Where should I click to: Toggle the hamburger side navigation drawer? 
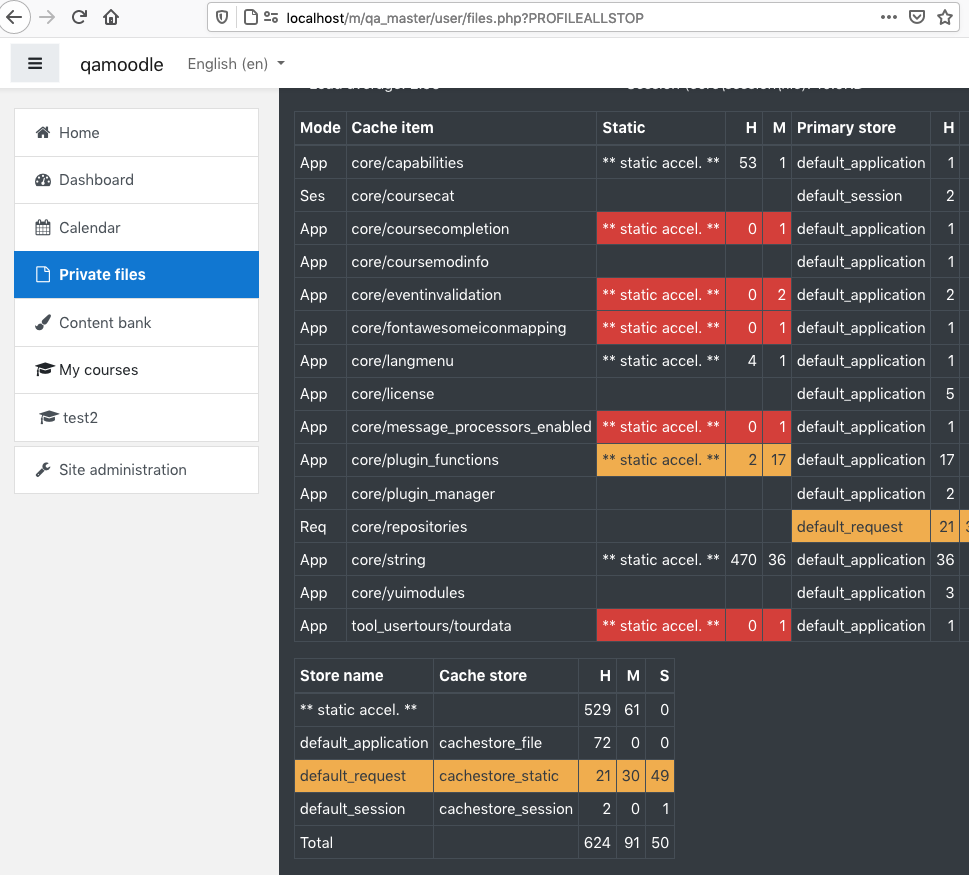click(35, 63)
